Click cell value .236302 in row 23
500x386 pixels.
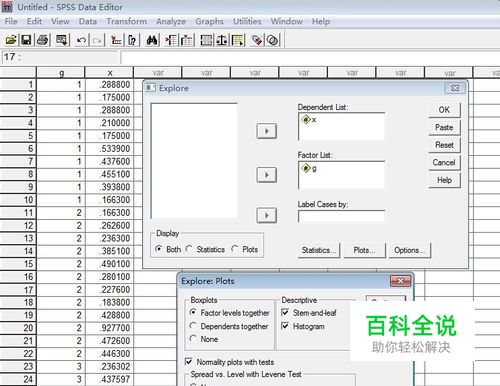click(109, 366)
